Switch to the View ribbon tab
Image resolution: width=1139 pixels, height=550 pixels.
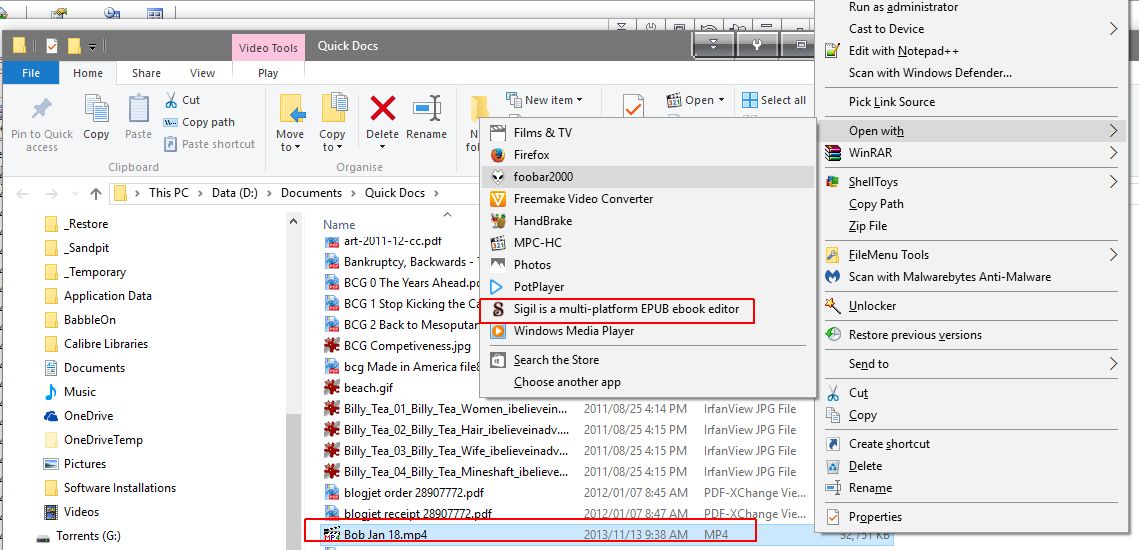coord(203,73)
